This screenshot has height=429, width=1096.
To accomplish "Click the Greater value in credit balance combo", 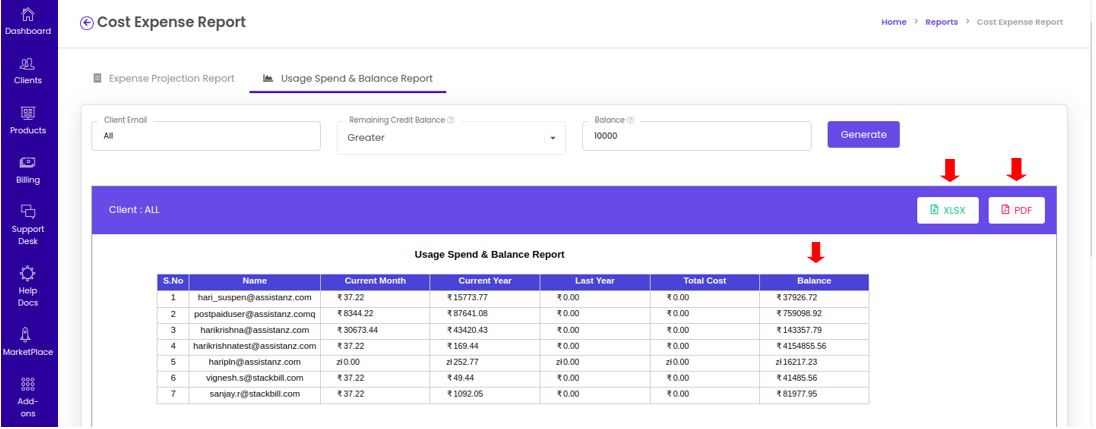I will (366, 138).
